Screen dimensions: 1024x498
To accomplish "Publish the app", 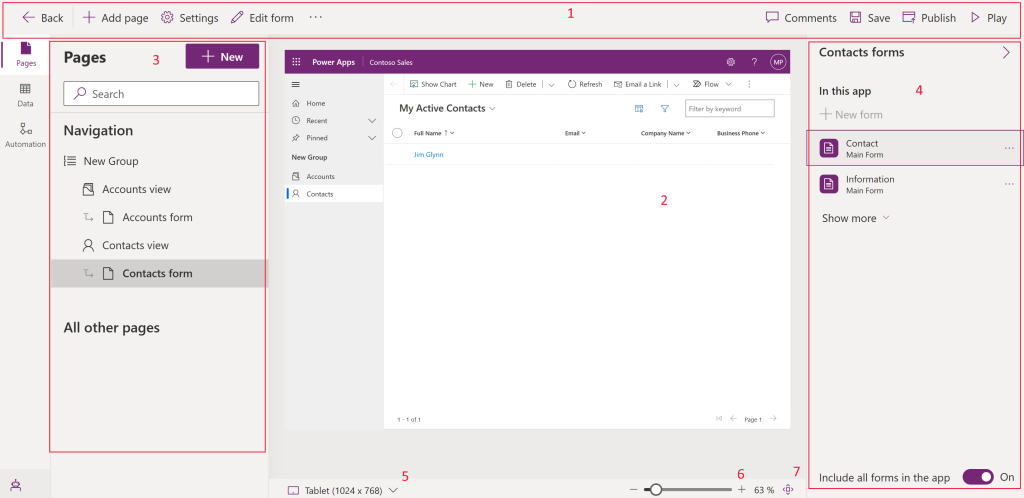I will click(929, 18).
